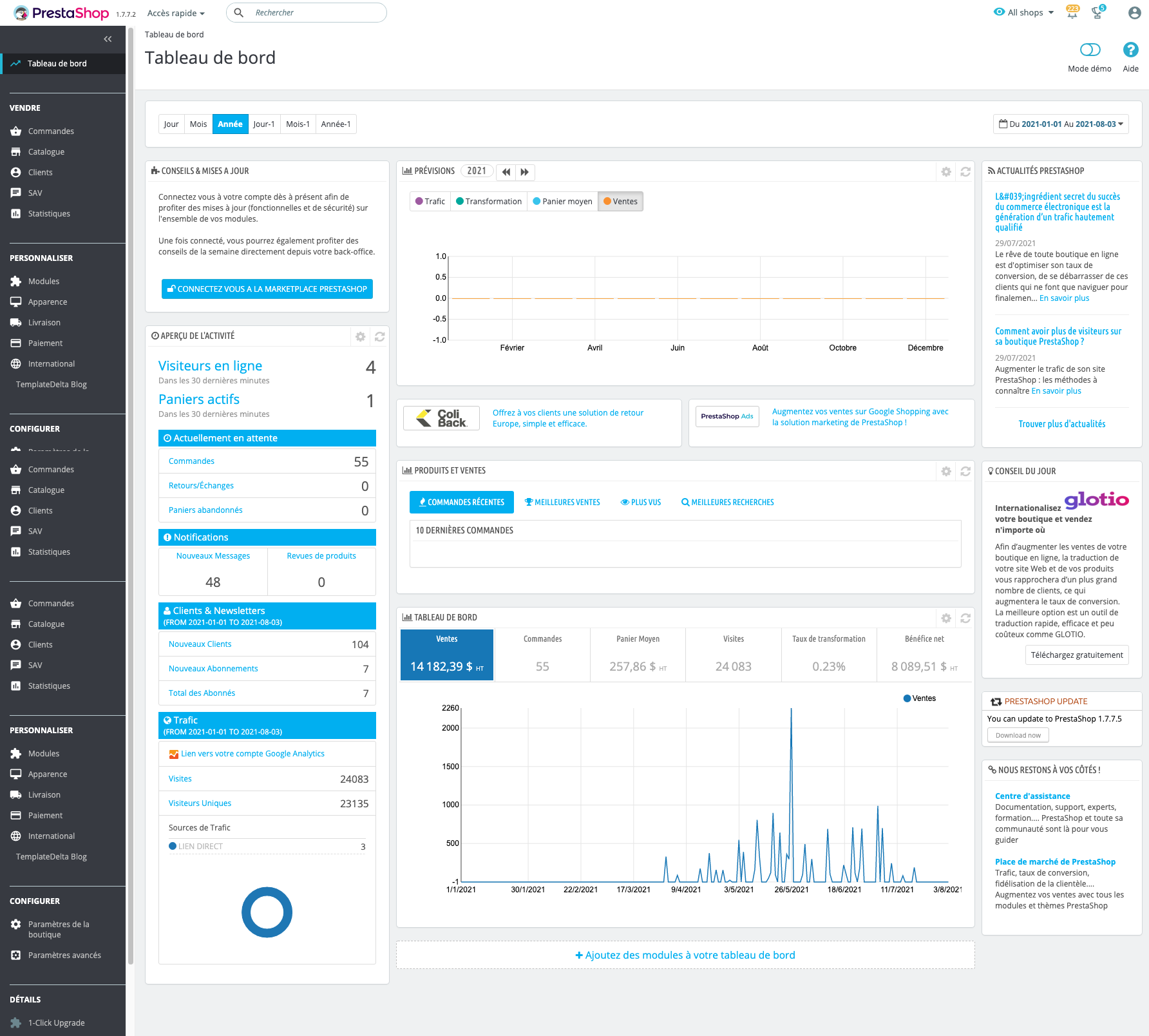Open settings gear of Tableau de bord panel
This screenshot has width=1149, height=1036.
click(x=946, y=618)
